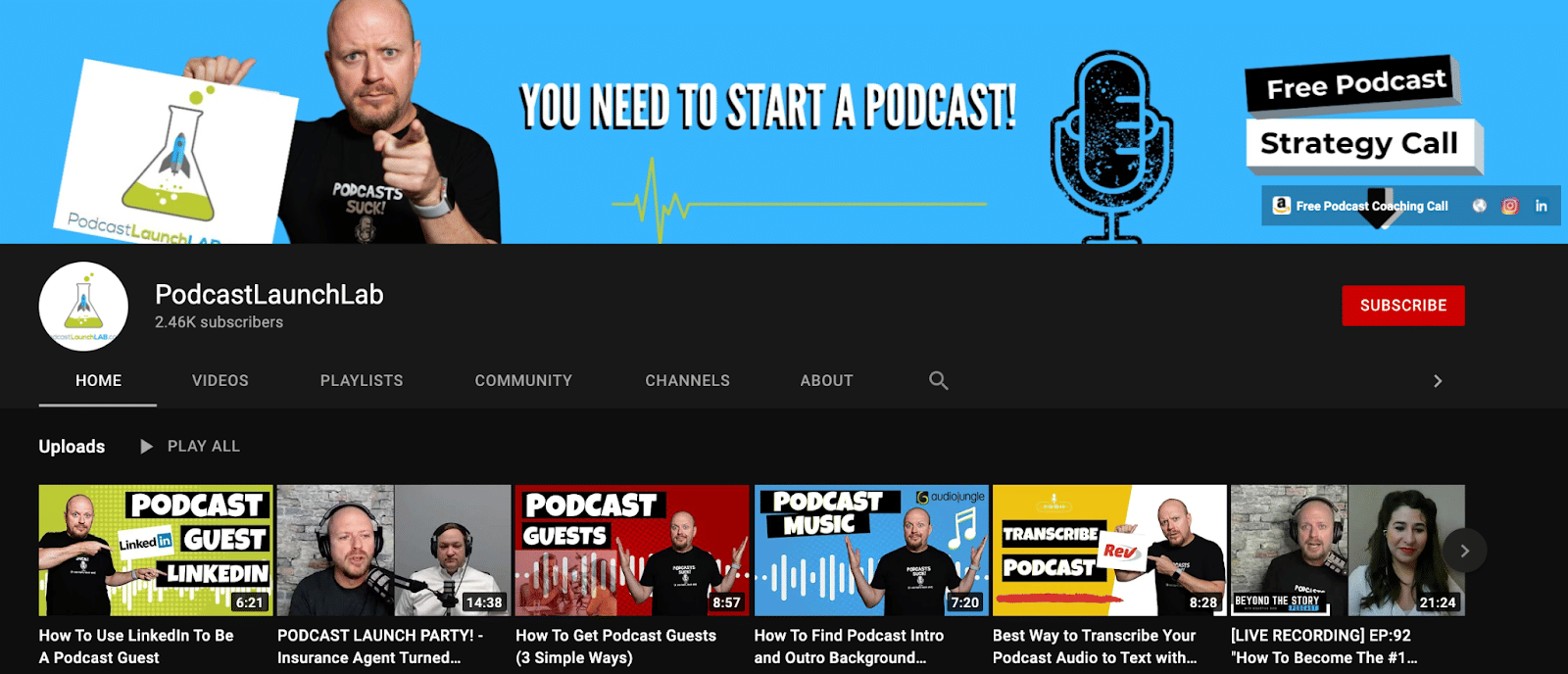Screen dimensions: 1568x674
Task: Open the Playlists tab
Action: click(x=362, y=380)
